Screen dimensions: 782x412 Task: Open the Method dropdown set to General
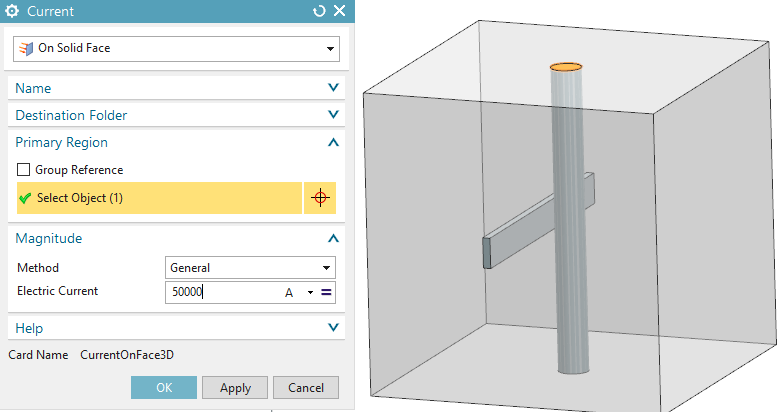coord(249,268)
